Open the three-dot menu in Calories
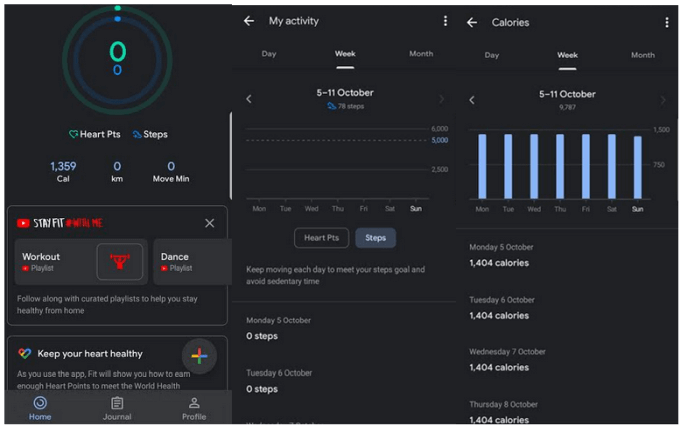This screenshot has height=426, width=680. click(667, 22)
